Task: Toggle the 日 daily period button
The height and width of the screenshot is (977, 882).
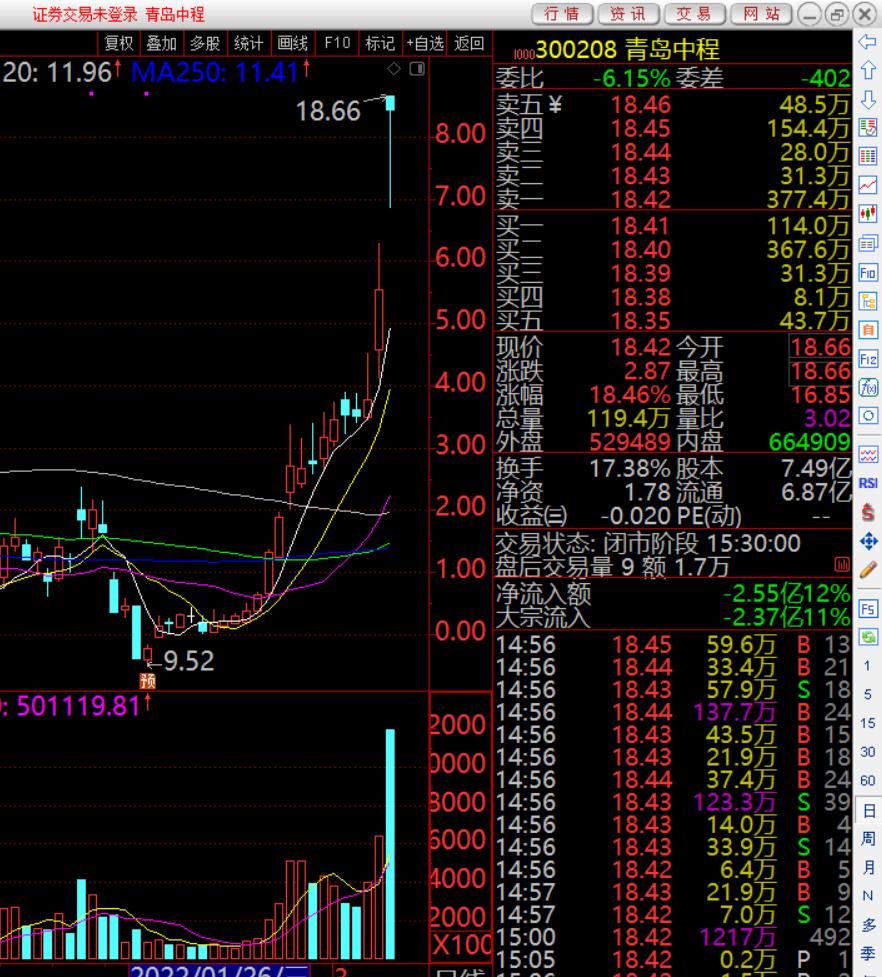Action: point(868,810)
